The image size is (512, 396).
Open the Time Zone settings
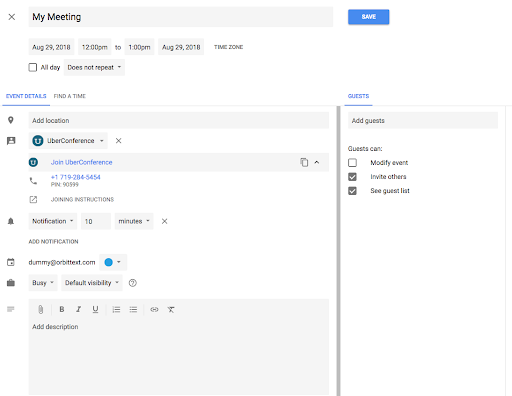point(228,47)
